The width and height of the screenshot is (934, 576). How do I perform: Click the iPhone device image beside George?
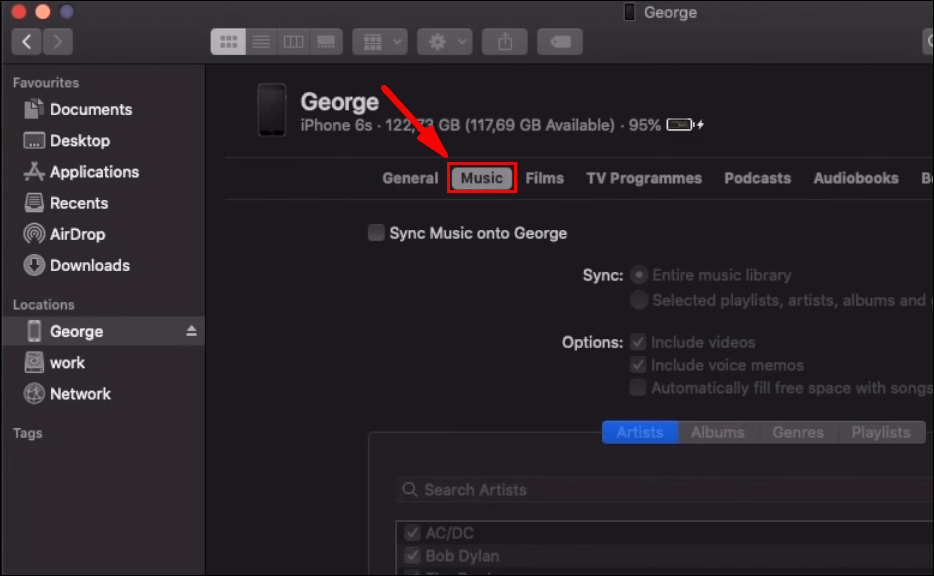coord(272,110)
